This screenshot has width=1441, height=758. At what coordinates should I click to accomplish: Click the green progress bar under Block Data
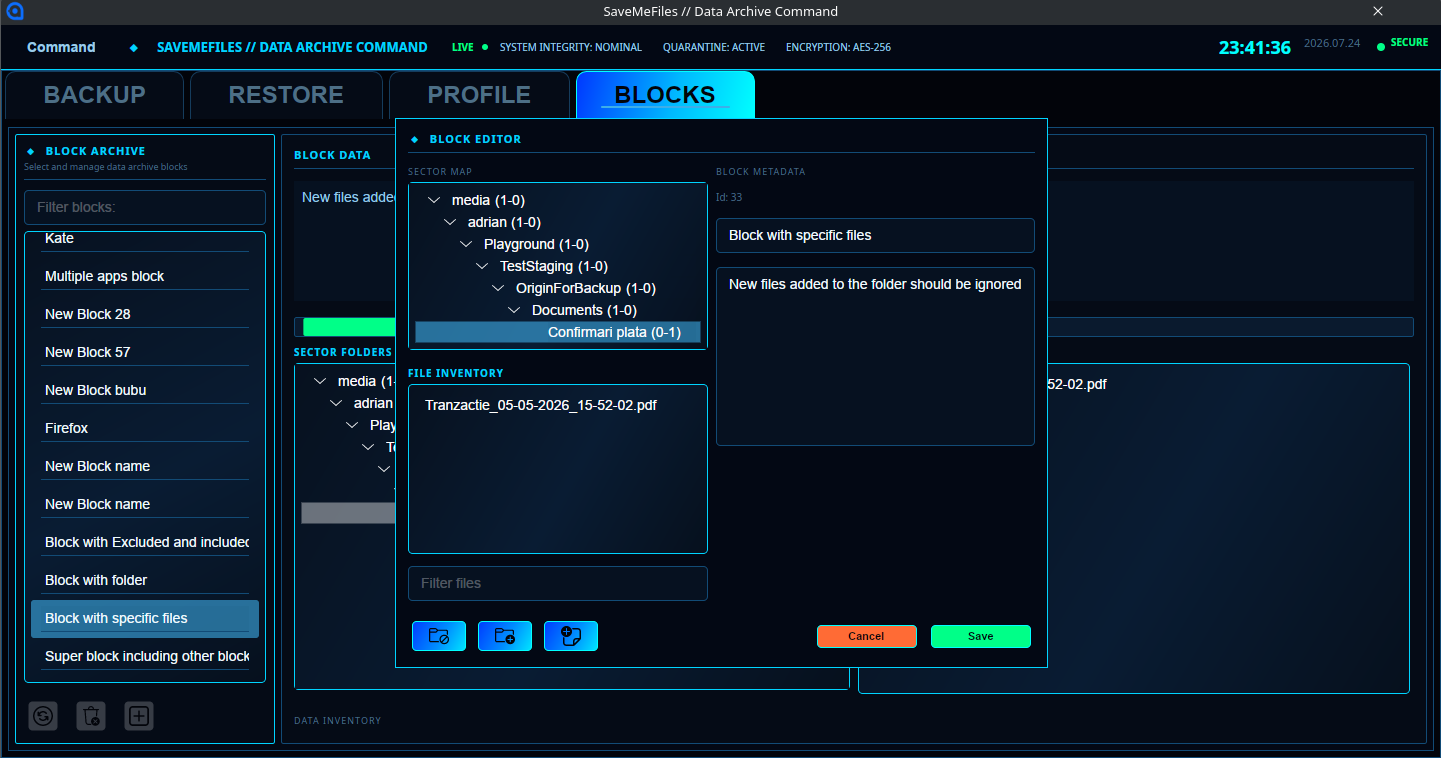pos(349,327)
